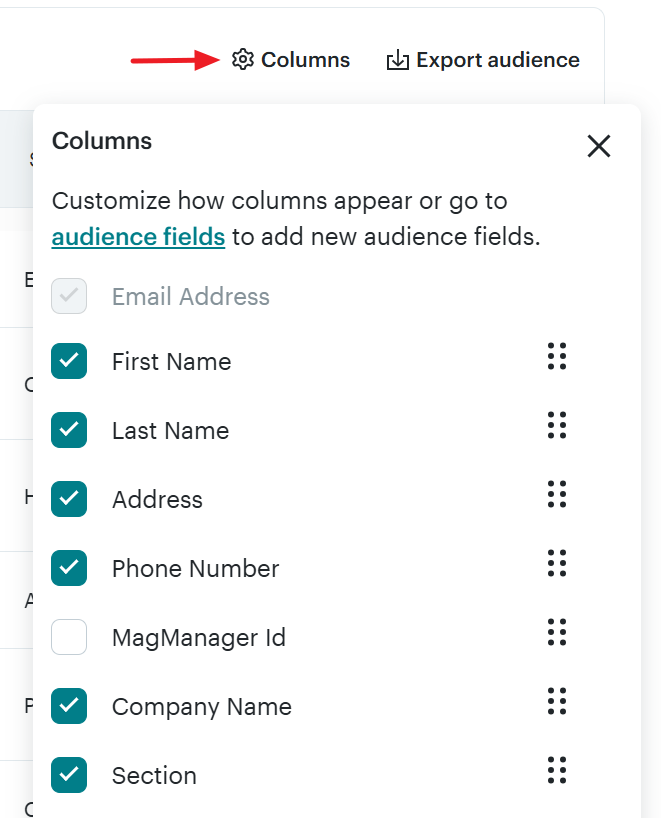
Task: Uncheck the Last Name column
Action: pos(69,430)
